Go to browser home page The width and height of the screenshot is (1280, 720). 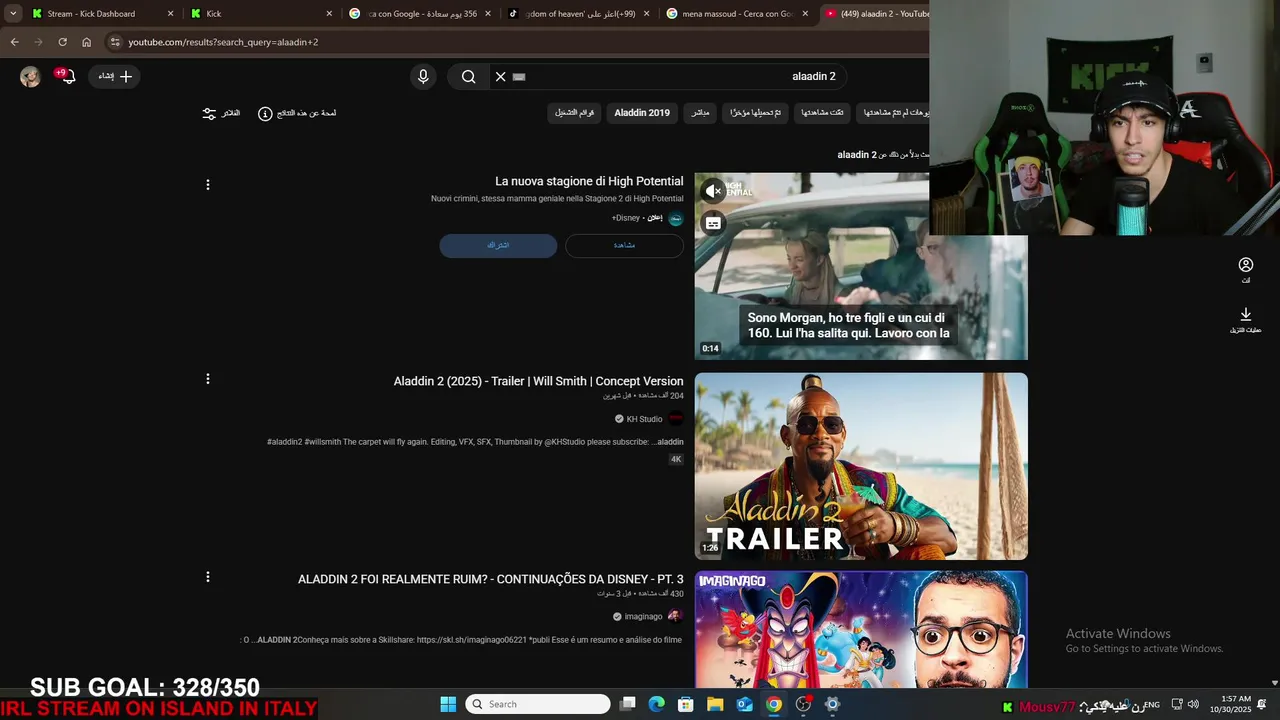coord(86,42)
